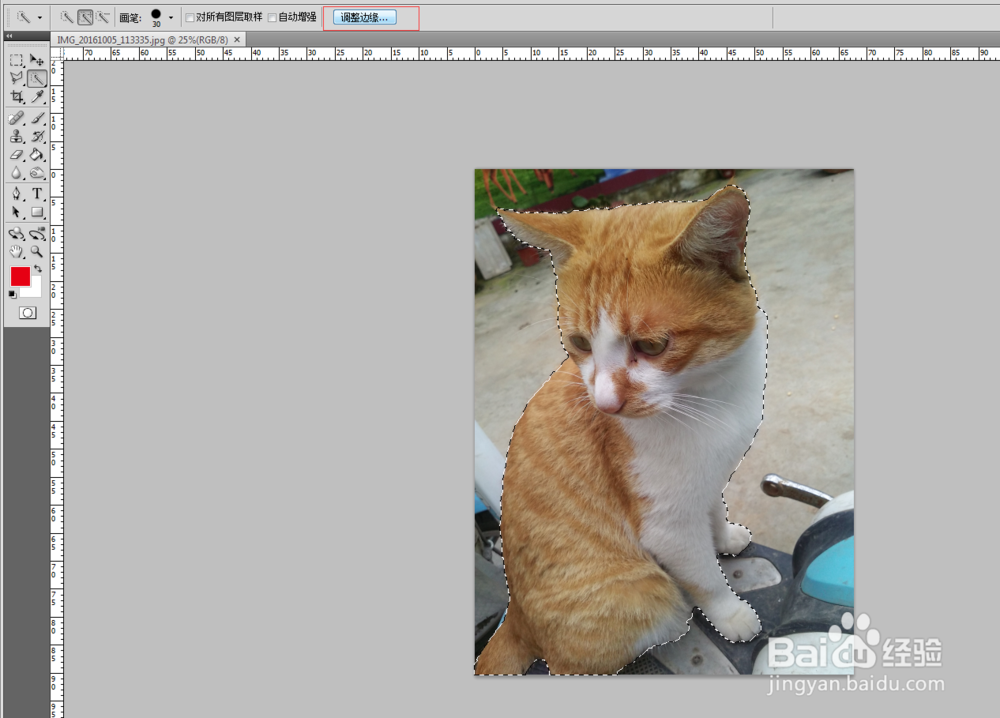This screenshot has height=718, width=1000.
Task: Click the cat photo on canvas
Action: point(664,421)
